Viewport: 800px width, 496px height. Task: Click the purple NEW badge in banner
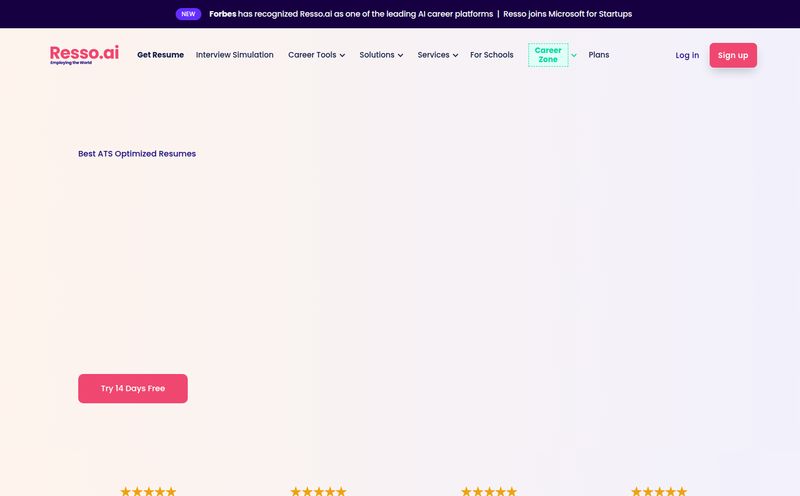click(x=188, y=14)
